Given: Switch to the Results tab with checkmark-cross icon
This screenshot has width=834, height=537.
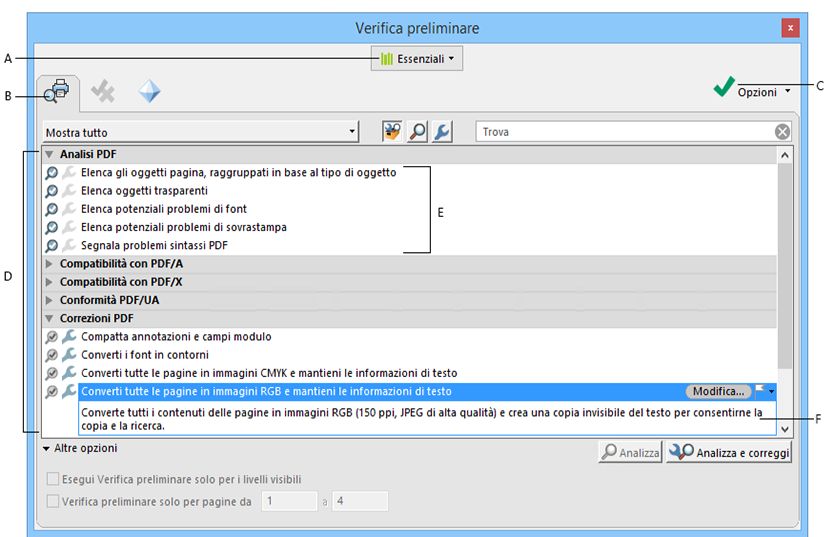Looking at the screenshot, I should pyautogui.click(x=103, y=91).
